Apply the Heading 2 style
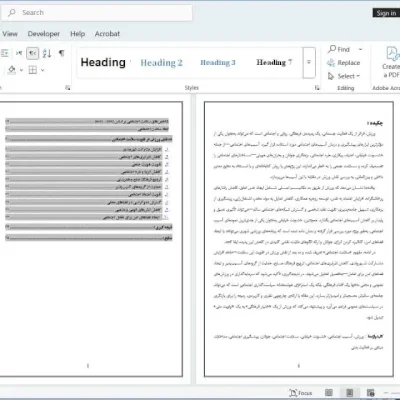 (x=161, y=63)
